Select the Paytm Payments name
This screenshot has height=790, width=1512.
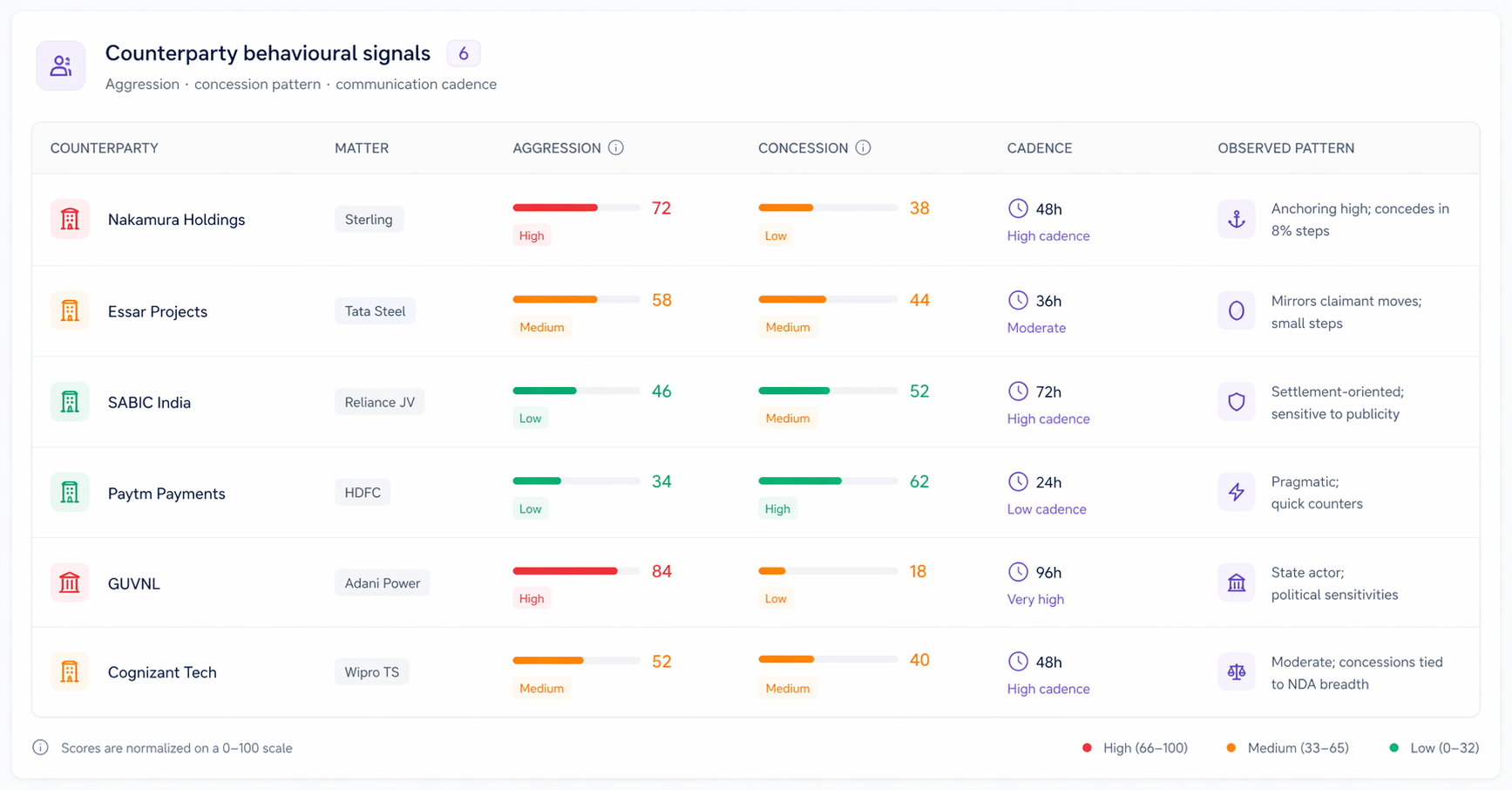[x=166, y=494]
